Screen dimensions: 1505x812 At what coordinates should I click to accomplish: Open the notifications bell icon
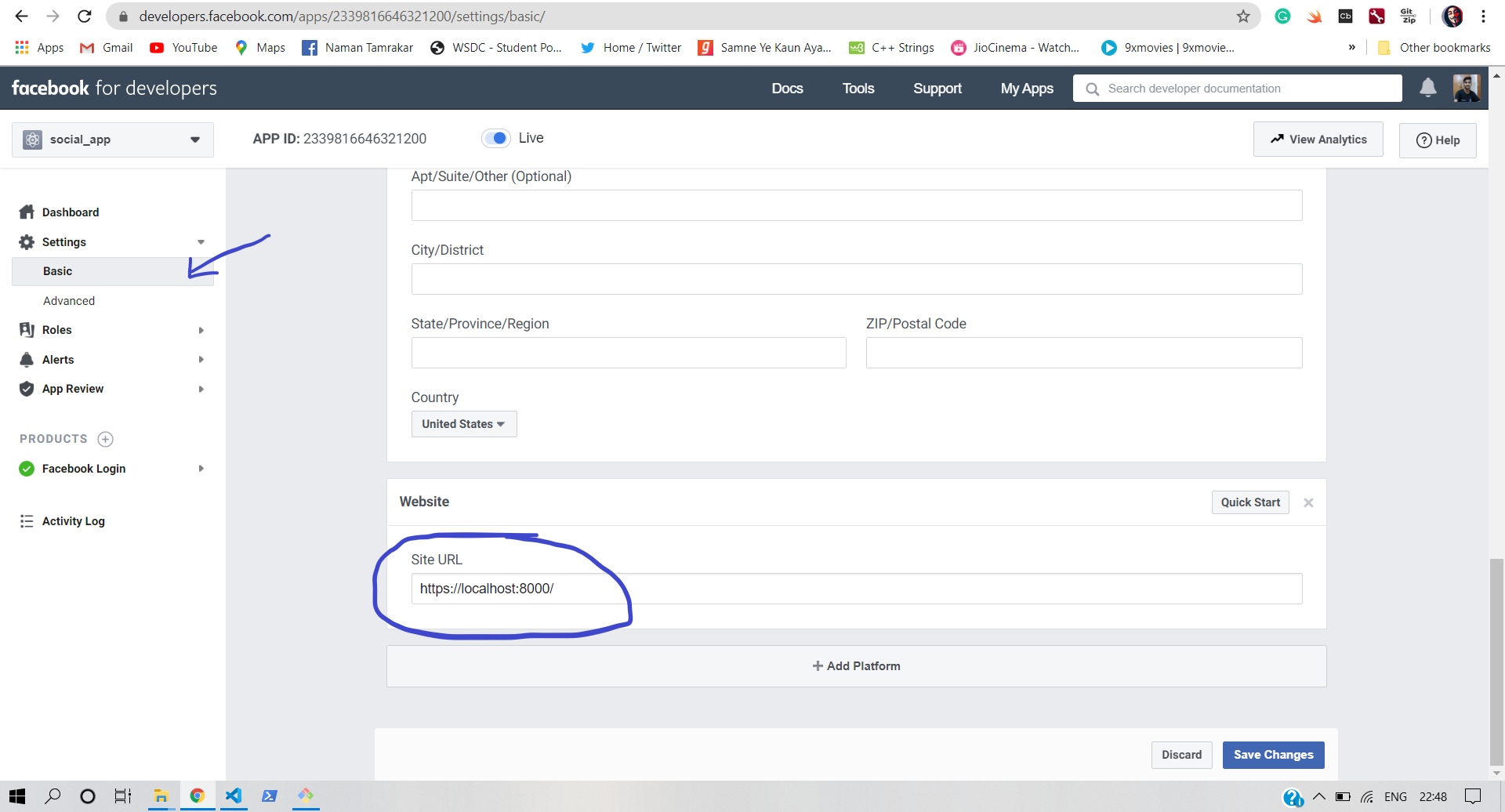coord(1427,88)
